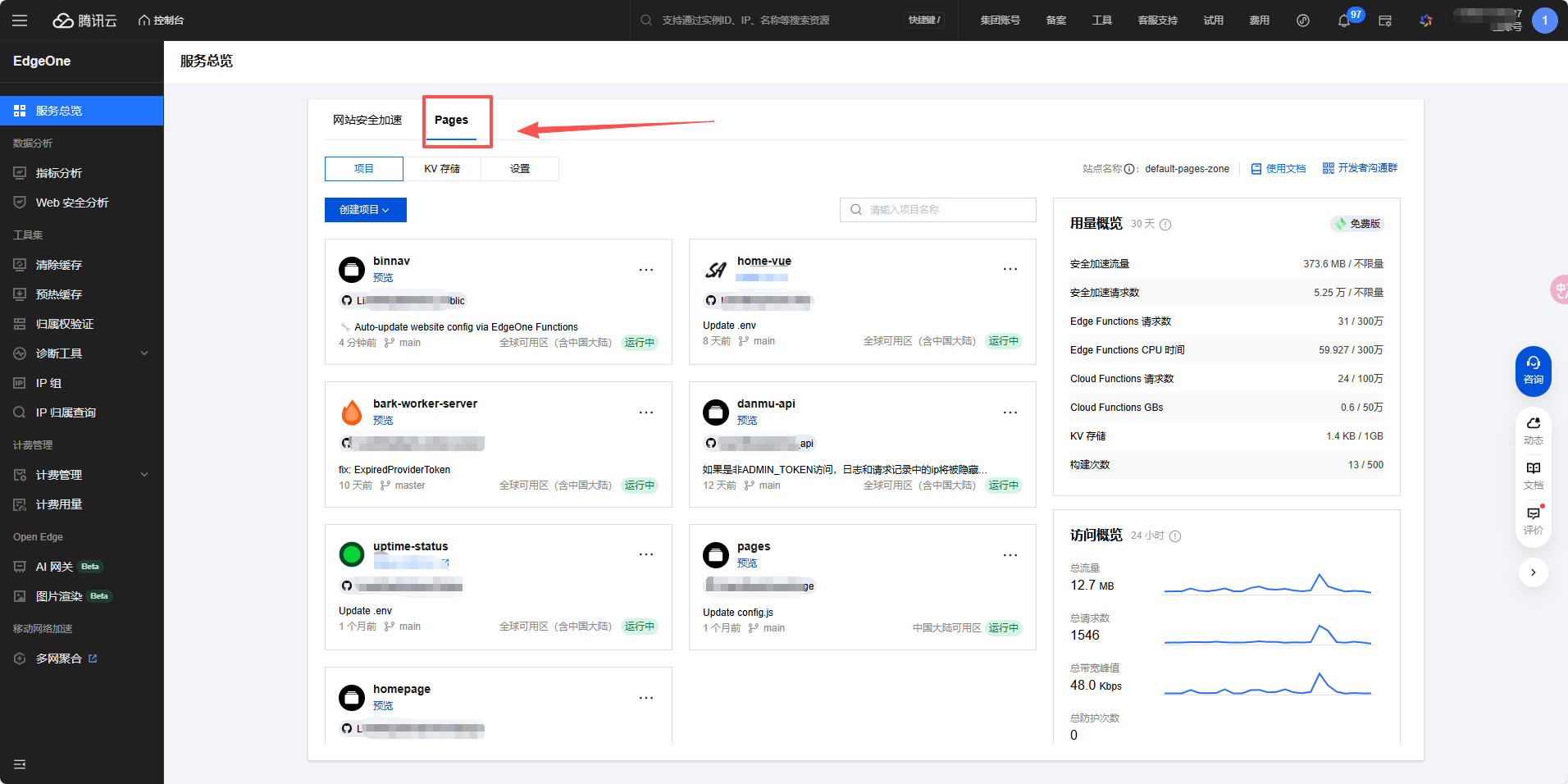Open the more options menu for binnav
1568x784 pixels.
click(646, 270)
